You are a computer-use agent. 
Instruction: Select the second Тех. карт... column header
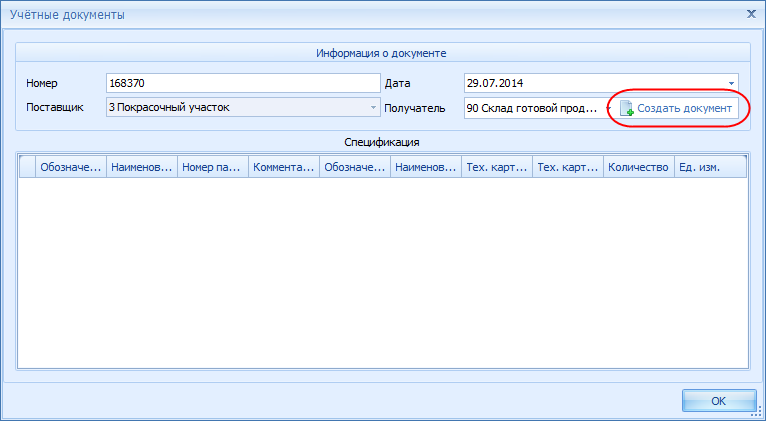coord(568,168)
